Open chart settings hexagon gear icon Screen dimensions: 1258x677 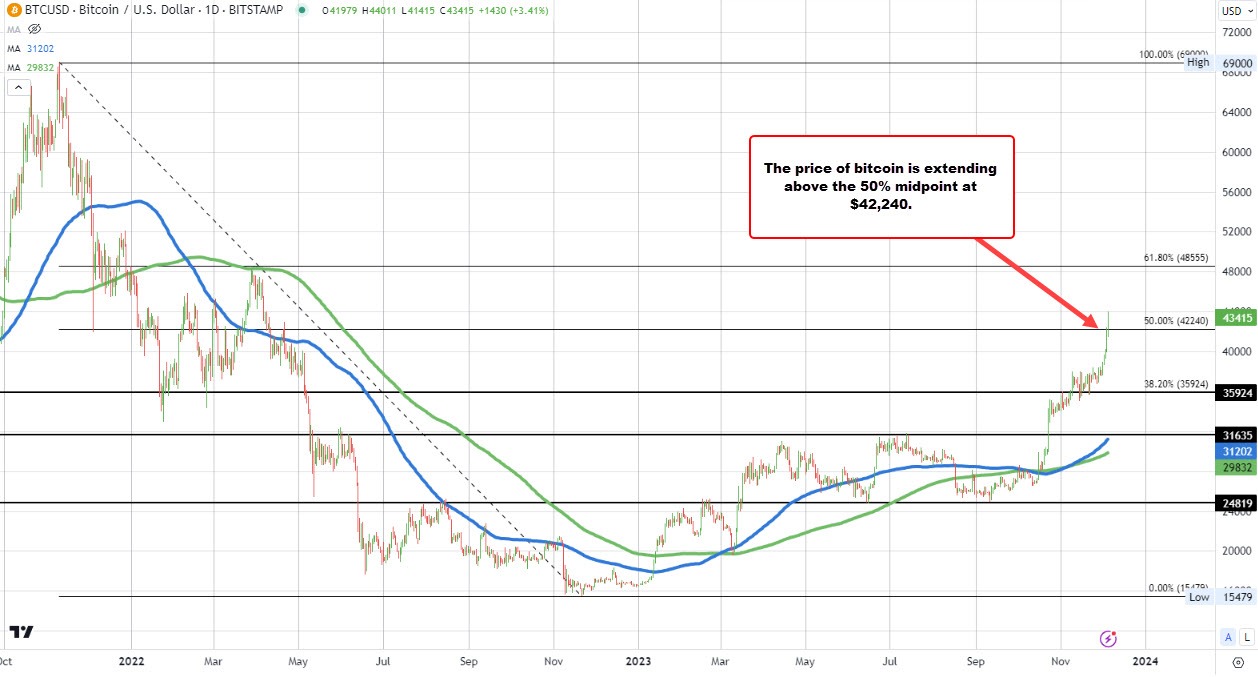click(1238, 662)
